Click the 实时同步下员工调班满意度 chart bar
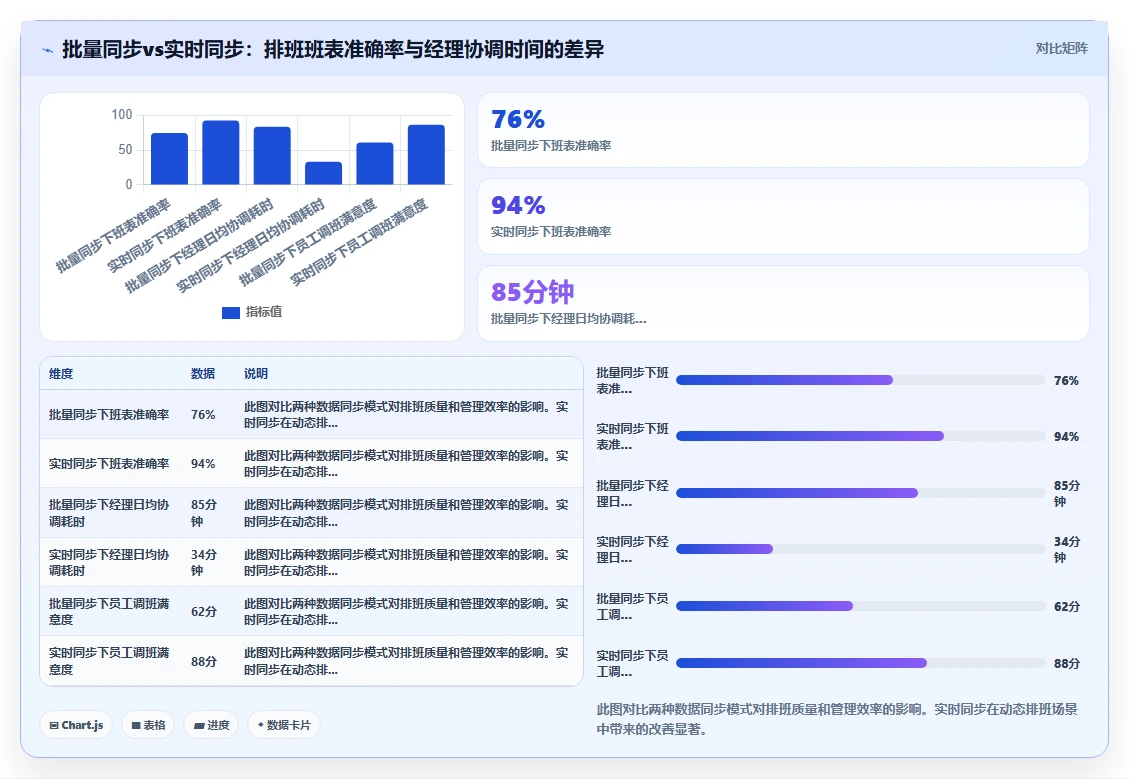1129x779 pixels. point(426,155)
